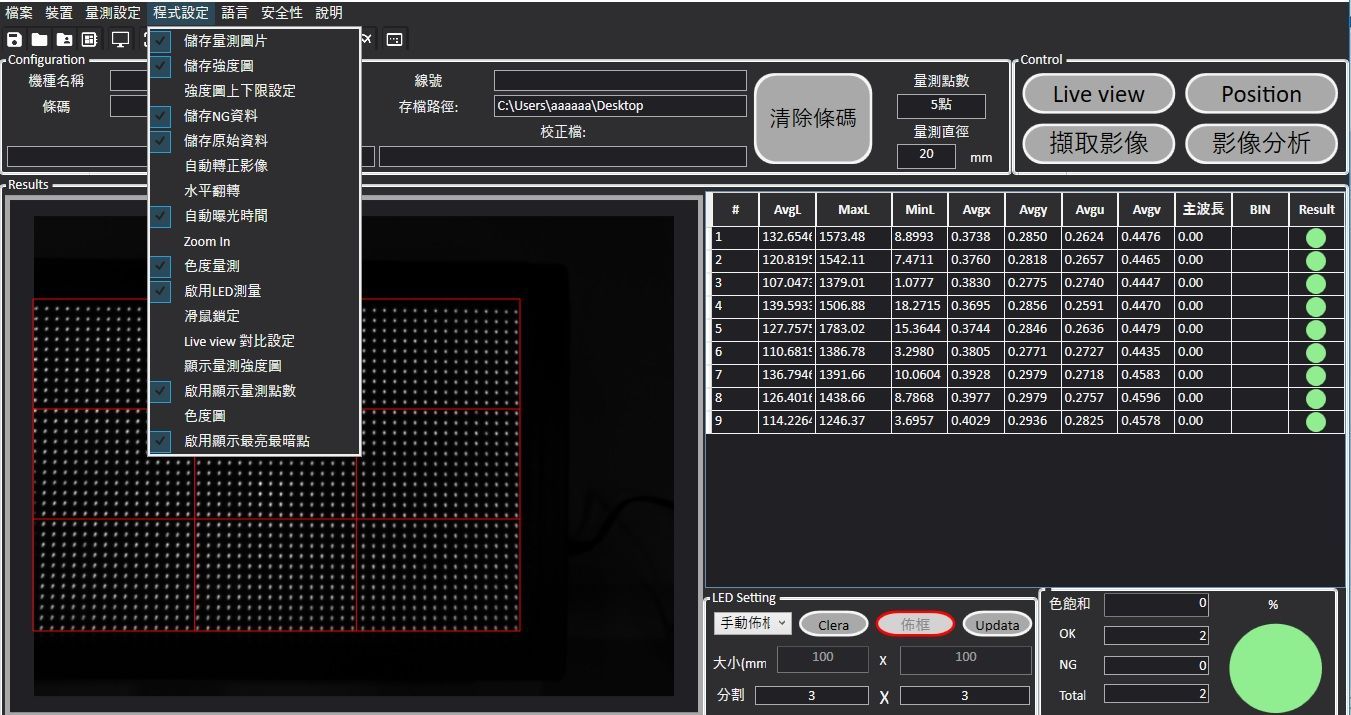Select the Zoom In menu entry
This screenshot has height=715, width=1351.
[207, 241]
